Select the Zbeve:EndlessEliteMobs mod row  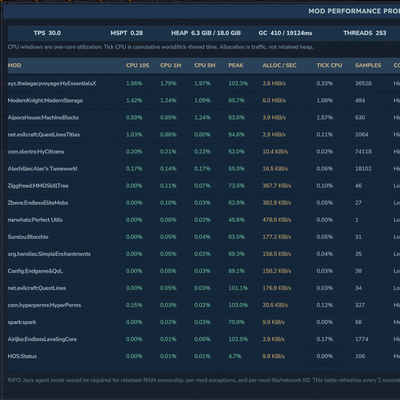[x=204, y=203]
